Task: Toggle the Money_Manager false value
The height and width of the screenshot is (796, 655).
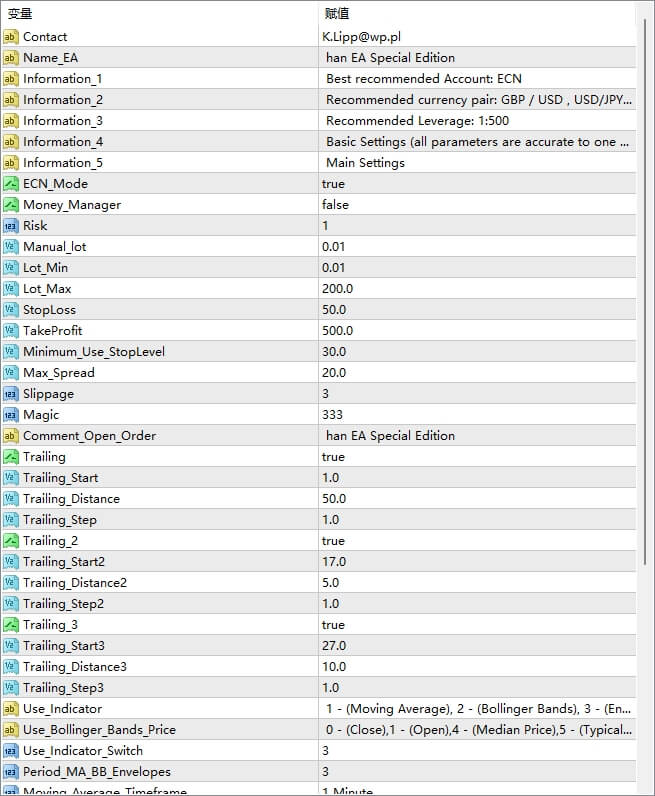Action: coord(336,205)
